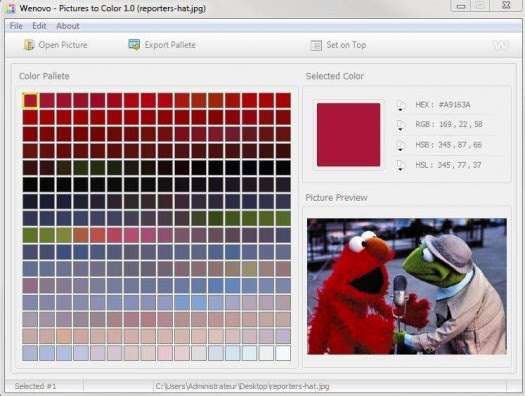Copy the HSL value using its icon
Viewport: 525px width, 396px height.
click(x=401, y=165)
